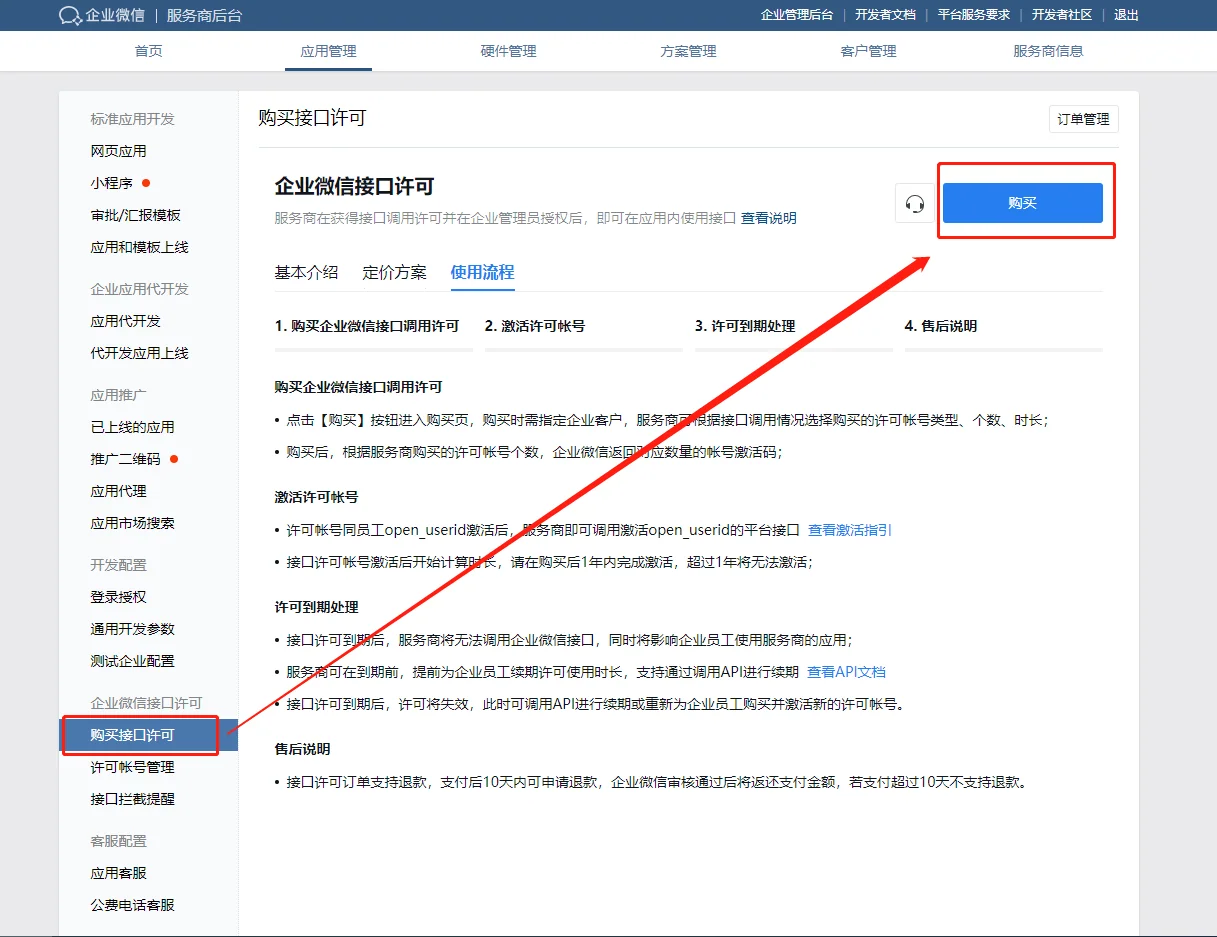Select the 使用流程 tab
Viewport: 1217px width, 937px height.
point(482,272)
